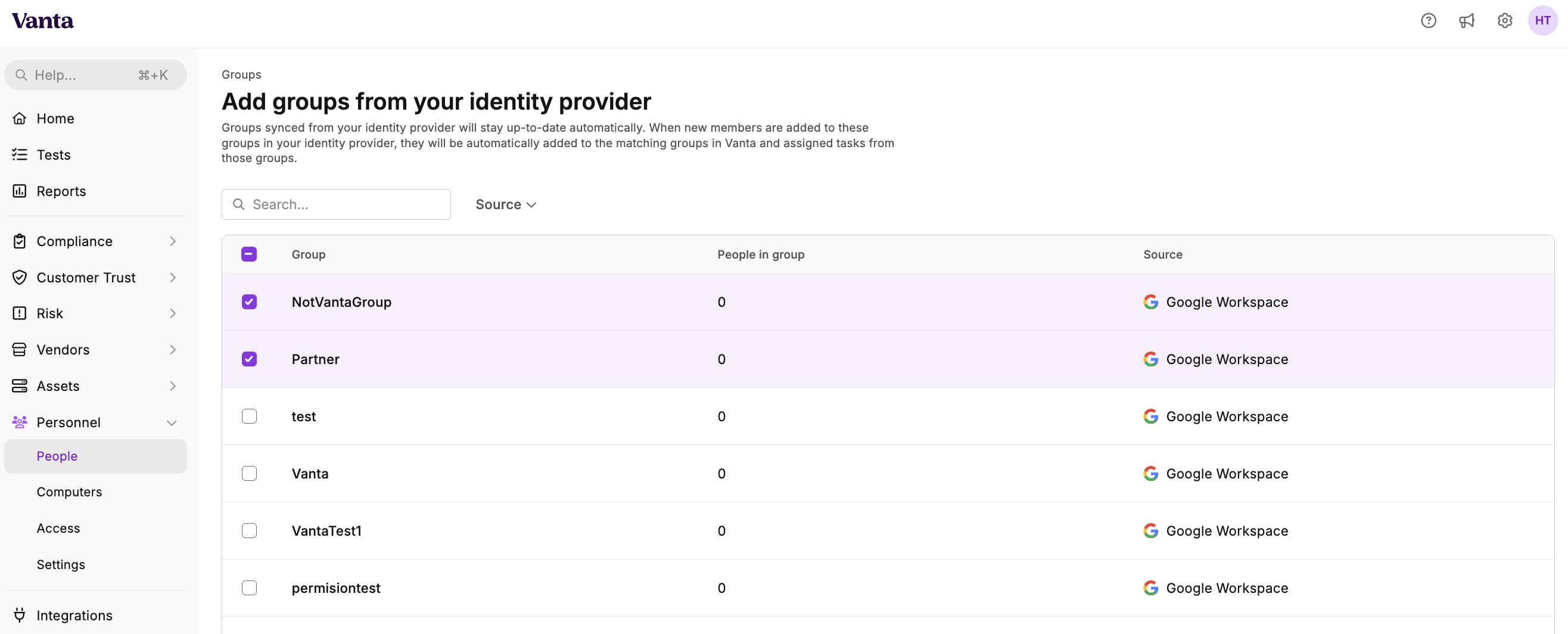Click the Risk alert icon
This screenshot has height=634, width=1568.
(x=20, y=313)
